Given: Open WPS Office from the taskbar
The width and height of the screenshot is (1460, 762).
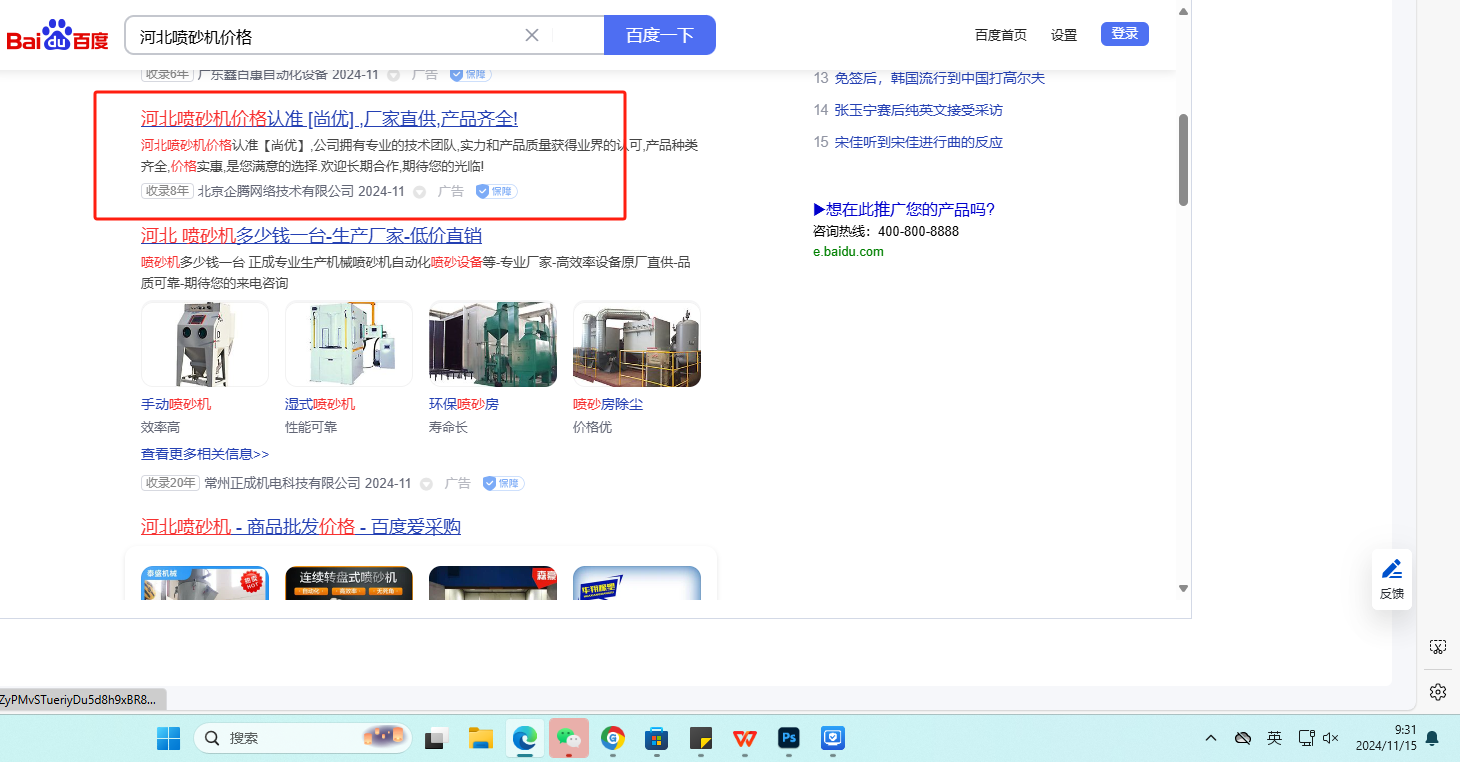Looking at the screenshot, I should [744, 738].
